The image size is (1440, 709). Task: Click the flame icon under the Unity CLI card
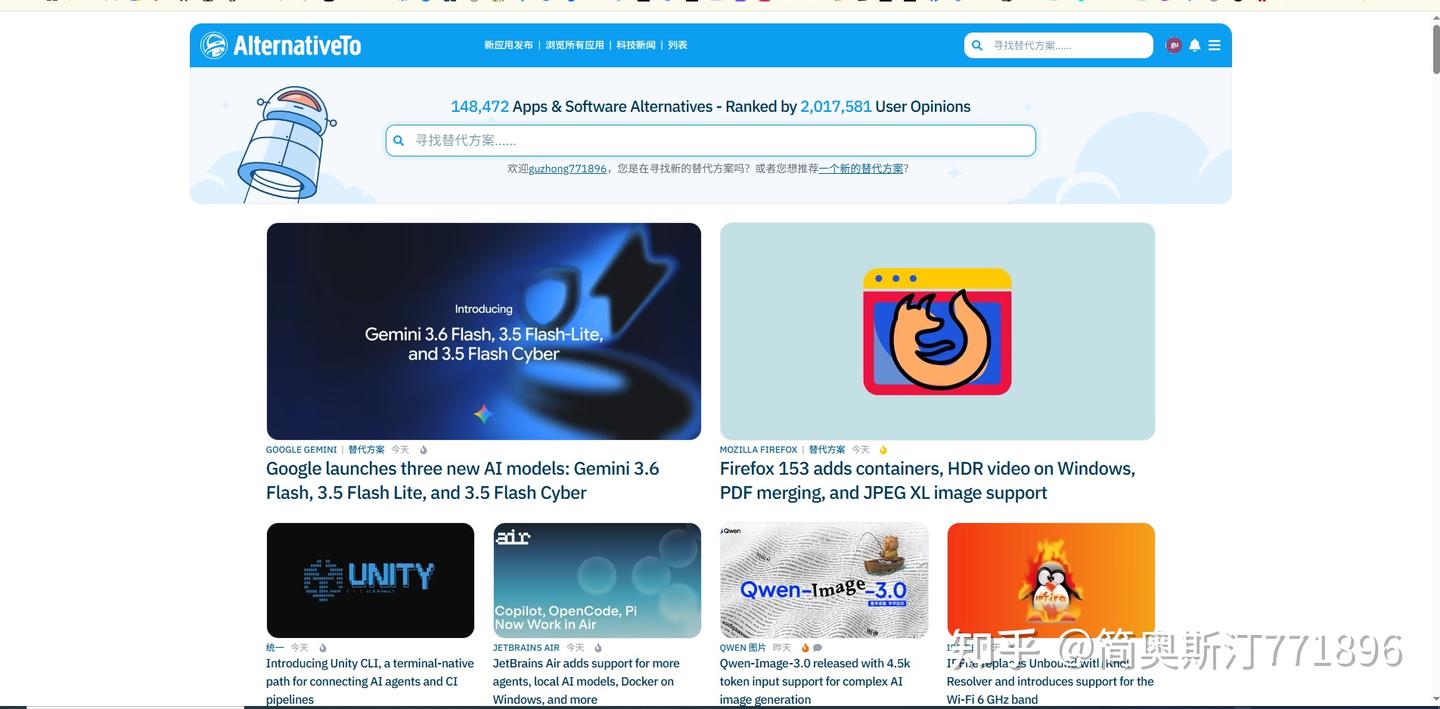322,648
